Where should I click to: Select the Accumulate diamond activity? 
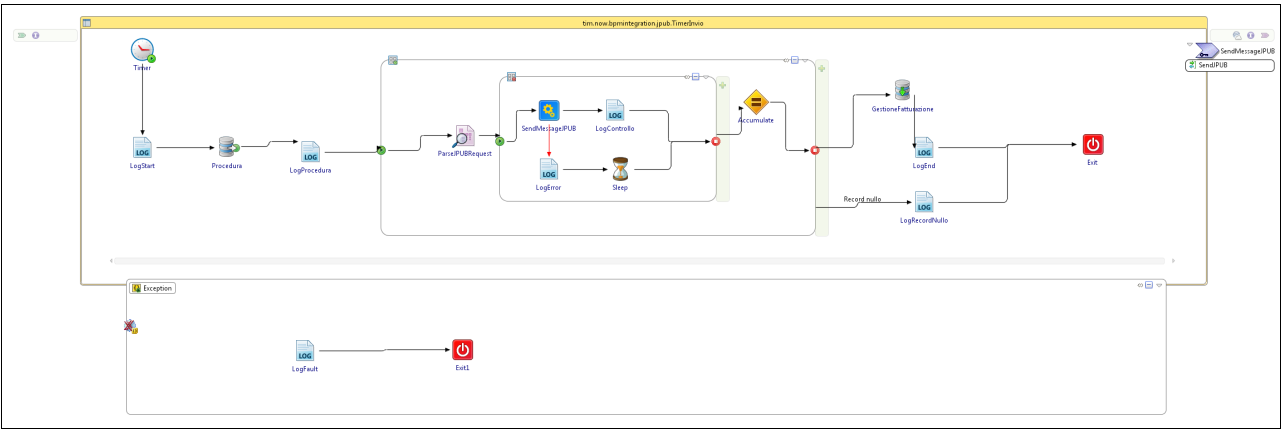pyautogui.click(x=756, y=102)
